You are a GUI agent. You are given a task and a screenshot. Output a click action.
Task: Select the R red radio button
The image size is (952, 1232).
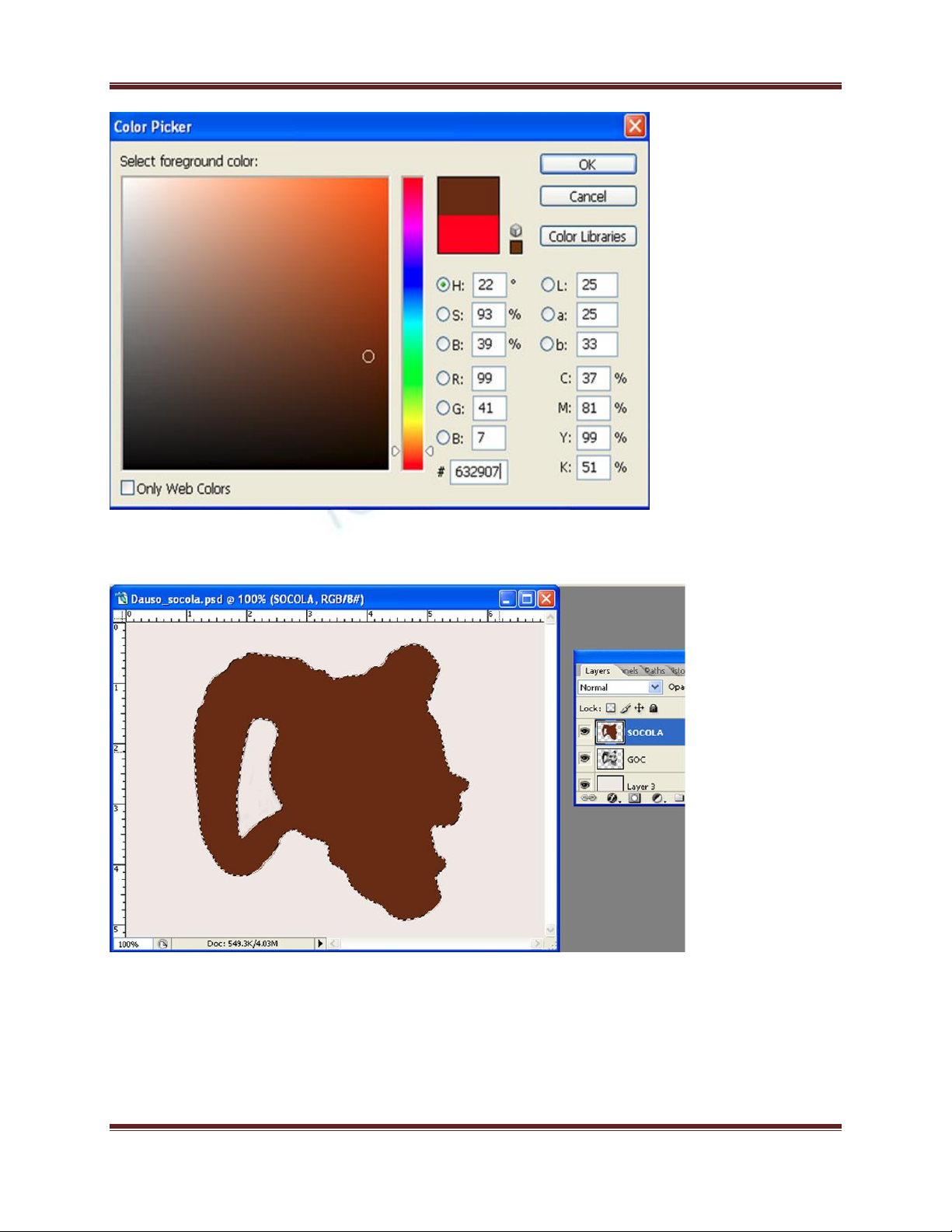pos(443,379)
